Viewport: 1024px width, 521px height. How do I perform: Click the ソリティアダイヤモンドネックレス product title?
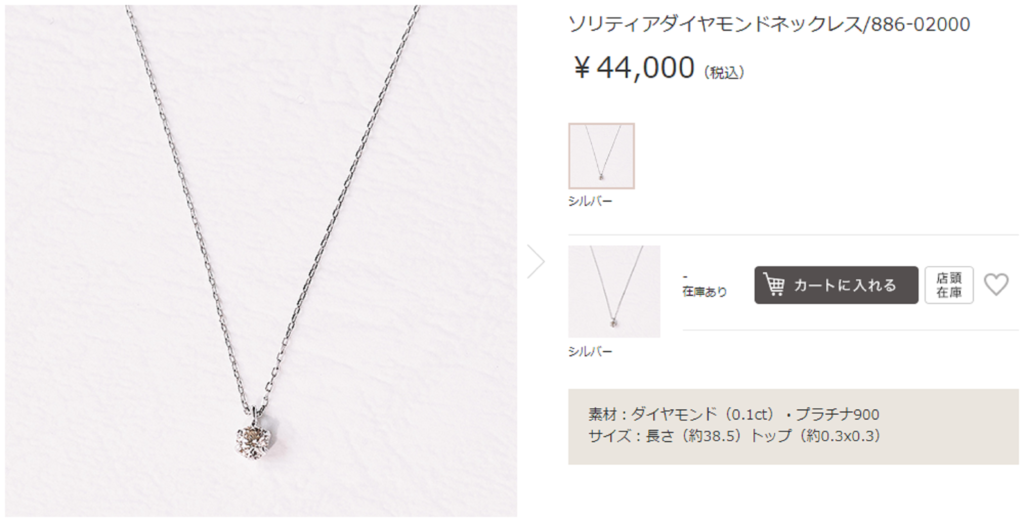pos(716,25)
